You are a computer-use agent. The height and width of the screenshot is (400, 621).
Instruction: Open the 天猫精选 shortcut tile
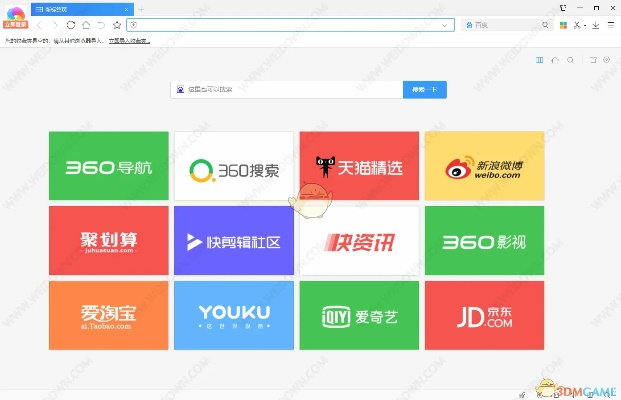point(359,166)
